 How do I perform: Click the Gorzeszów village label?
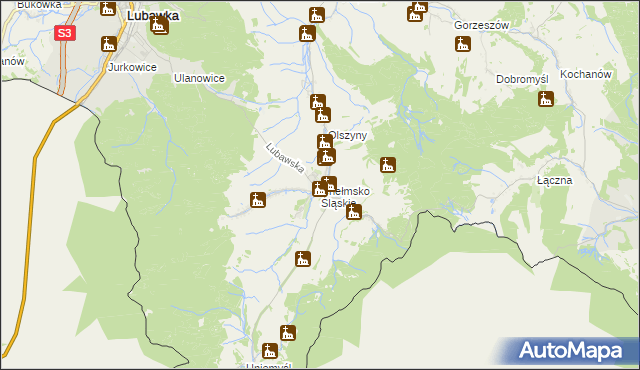click(x=482, y=25)
